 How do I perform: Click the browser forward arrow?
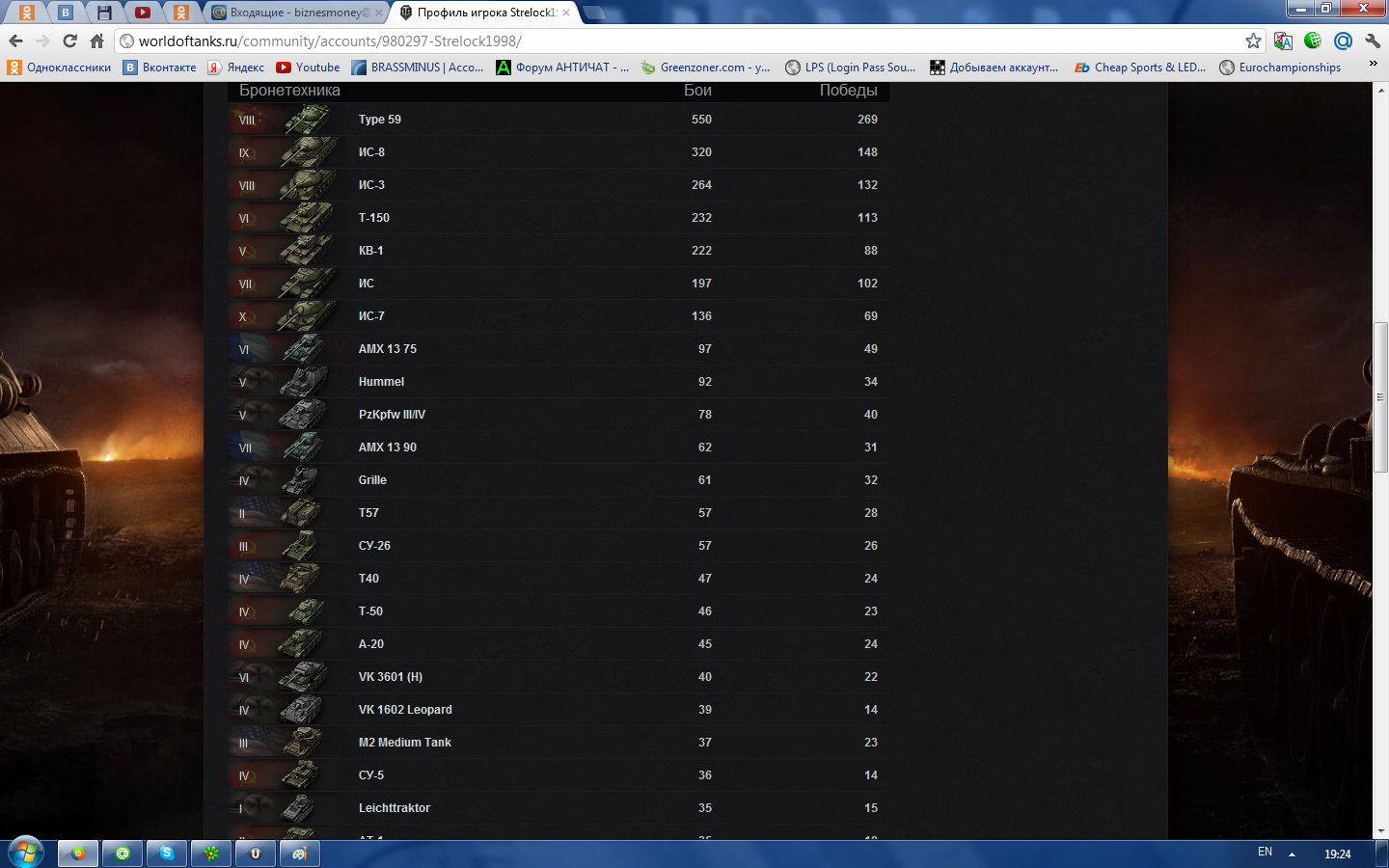42,41
